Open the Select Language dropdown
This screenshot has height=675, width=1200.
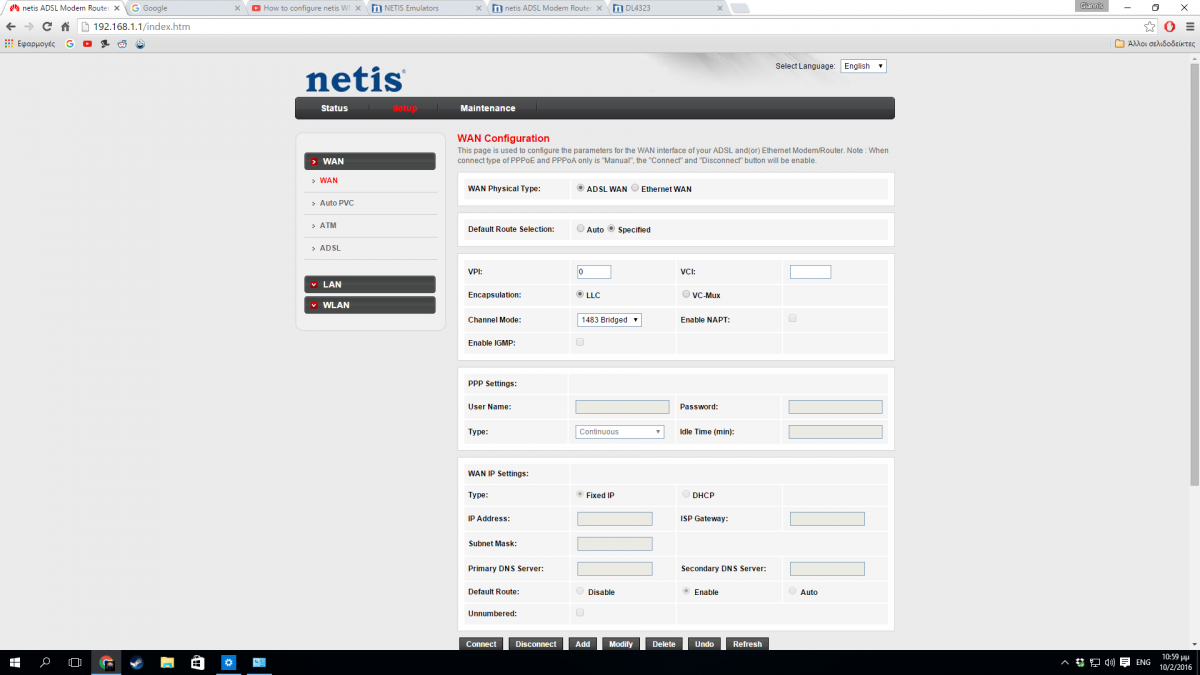click(863, 66)
